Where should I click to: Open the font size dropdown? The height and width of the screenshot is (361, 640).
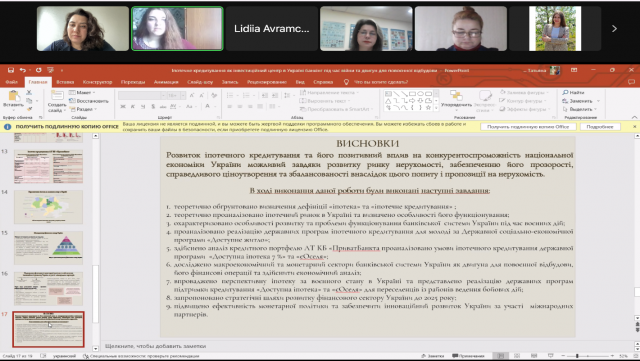[183, 95]
